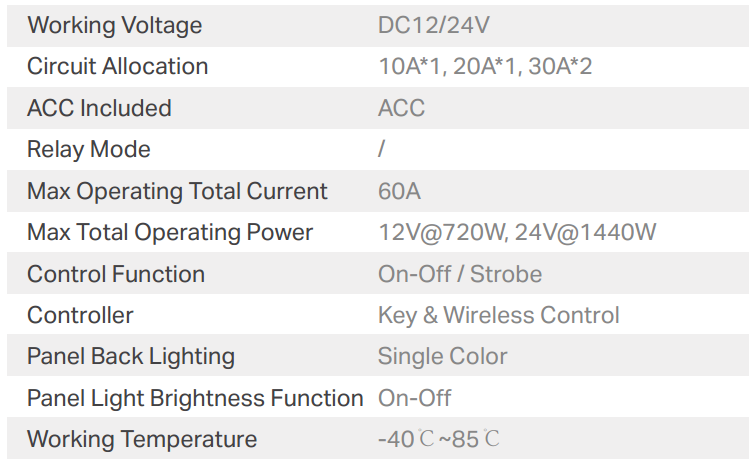Select the -40℃~85℃ temperature value
Screen dimensions: 756x466
click(x=438, y=439)
